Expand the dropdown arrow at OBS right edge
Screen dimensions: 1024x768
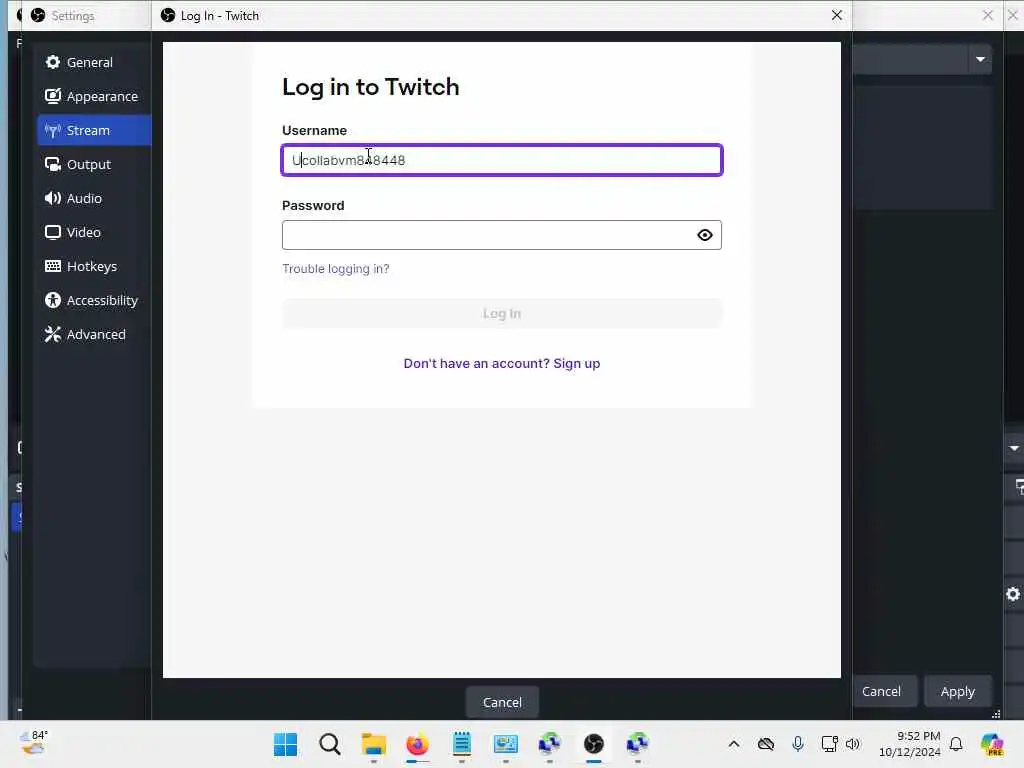click(x=1014, y=448)
